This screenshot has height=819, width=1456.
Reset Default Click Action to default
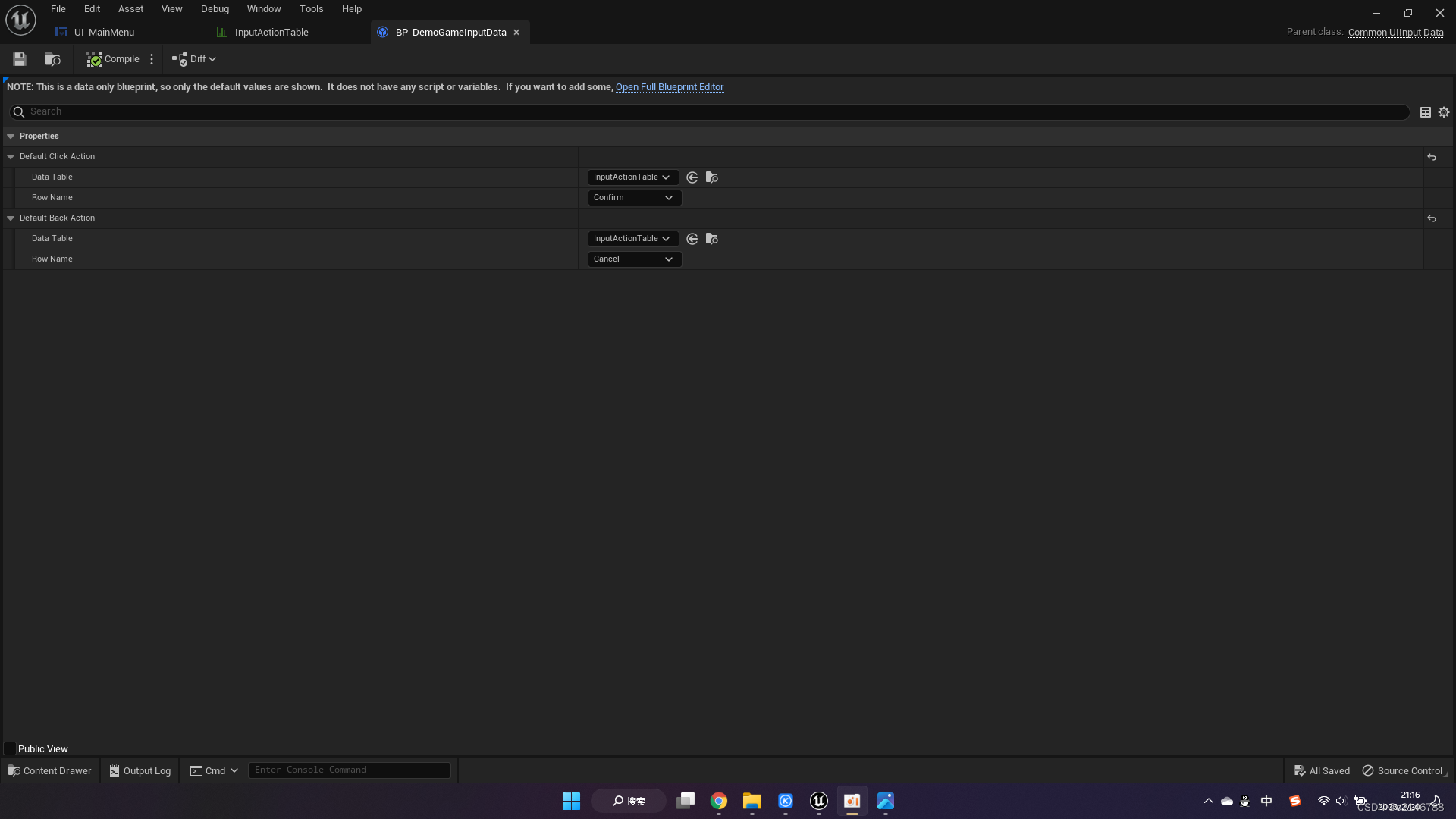1432,157
